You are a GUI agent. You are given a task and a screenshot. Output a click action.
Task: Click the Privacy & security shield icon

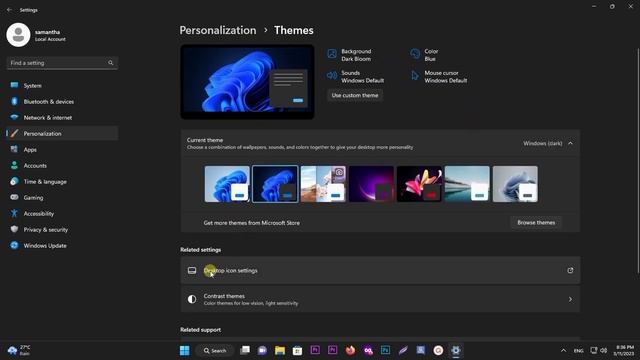click(x=14, y=229)
